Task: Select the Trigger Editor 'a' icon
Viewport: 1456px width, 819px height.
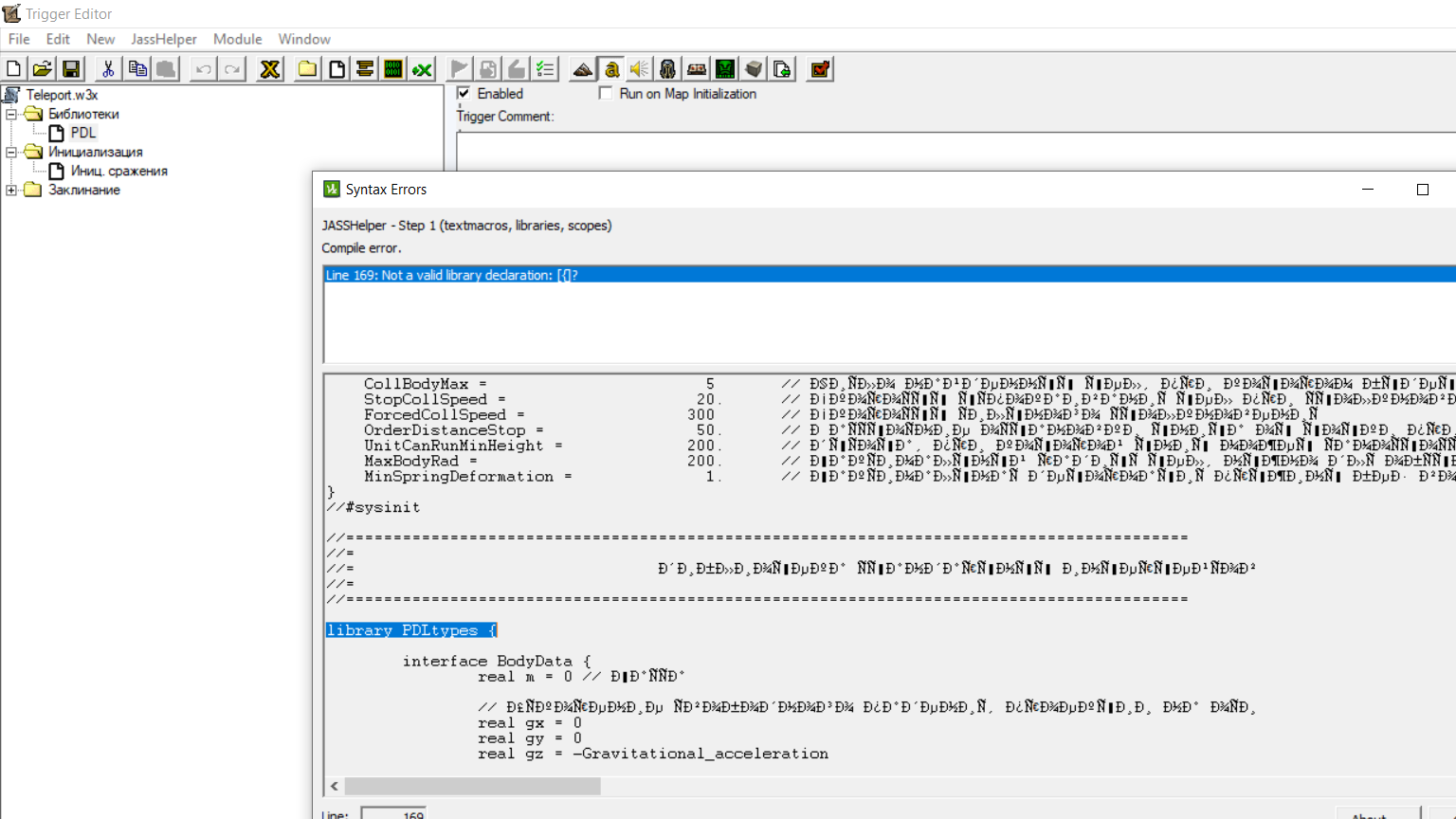Action: point(611,69)
